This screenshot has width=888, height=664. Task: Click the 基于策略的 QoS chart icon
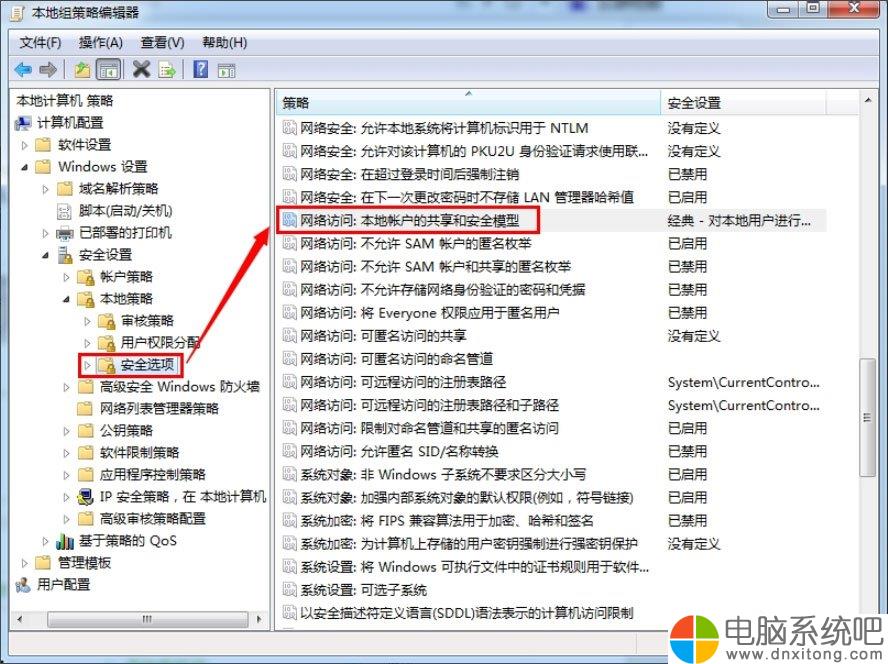click(x=65, y=541)
